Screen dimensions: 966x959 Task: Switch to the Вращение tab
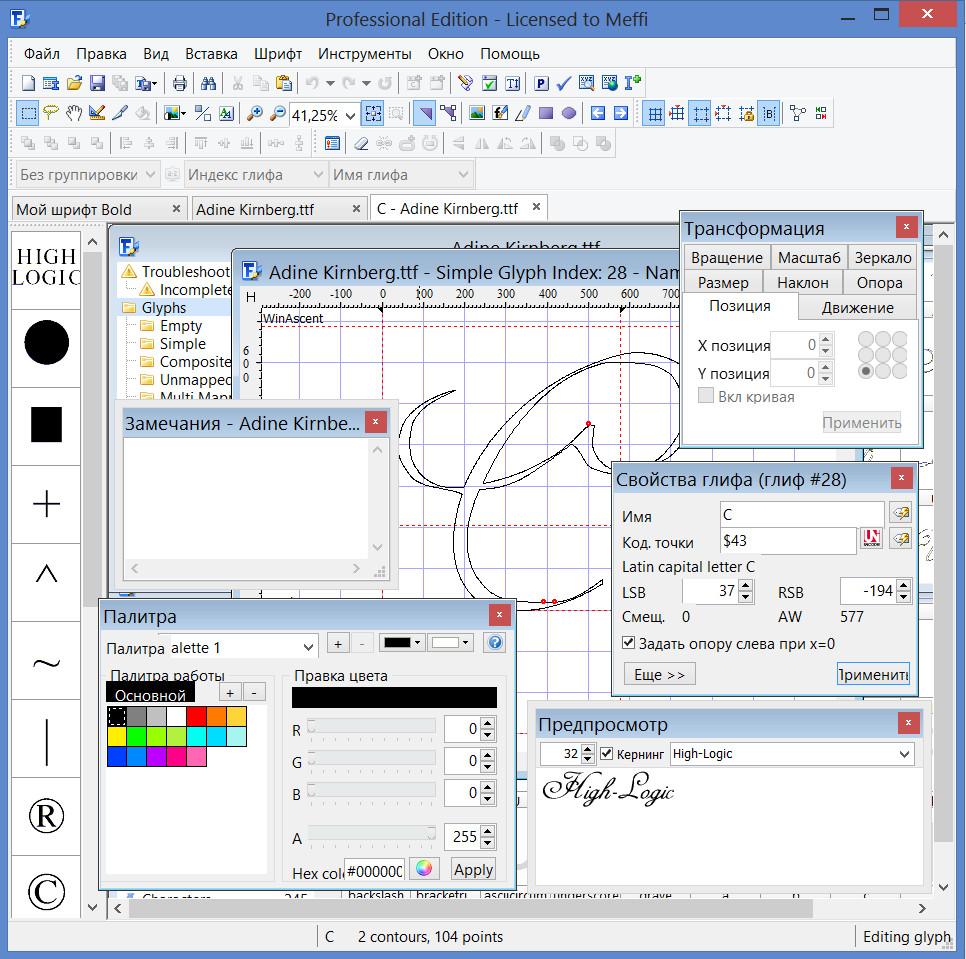click(x=726, y=257)
